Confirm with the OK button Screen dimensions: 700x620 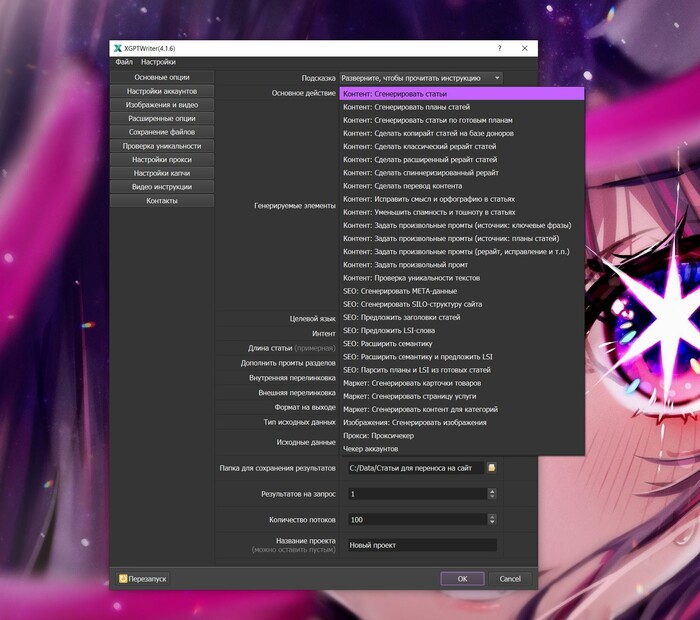click(x=462, y=578)
